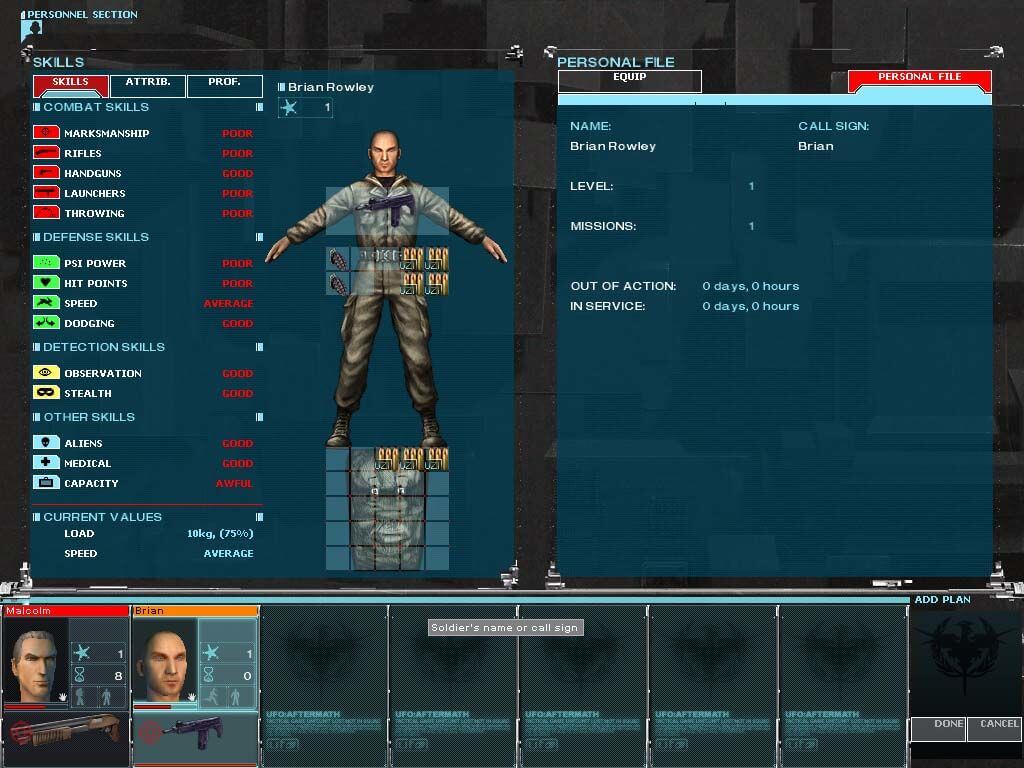This screenshot has width=1024, height=768.
Task: Collapse the Other Skills section
Action: [x=259, y=417]
